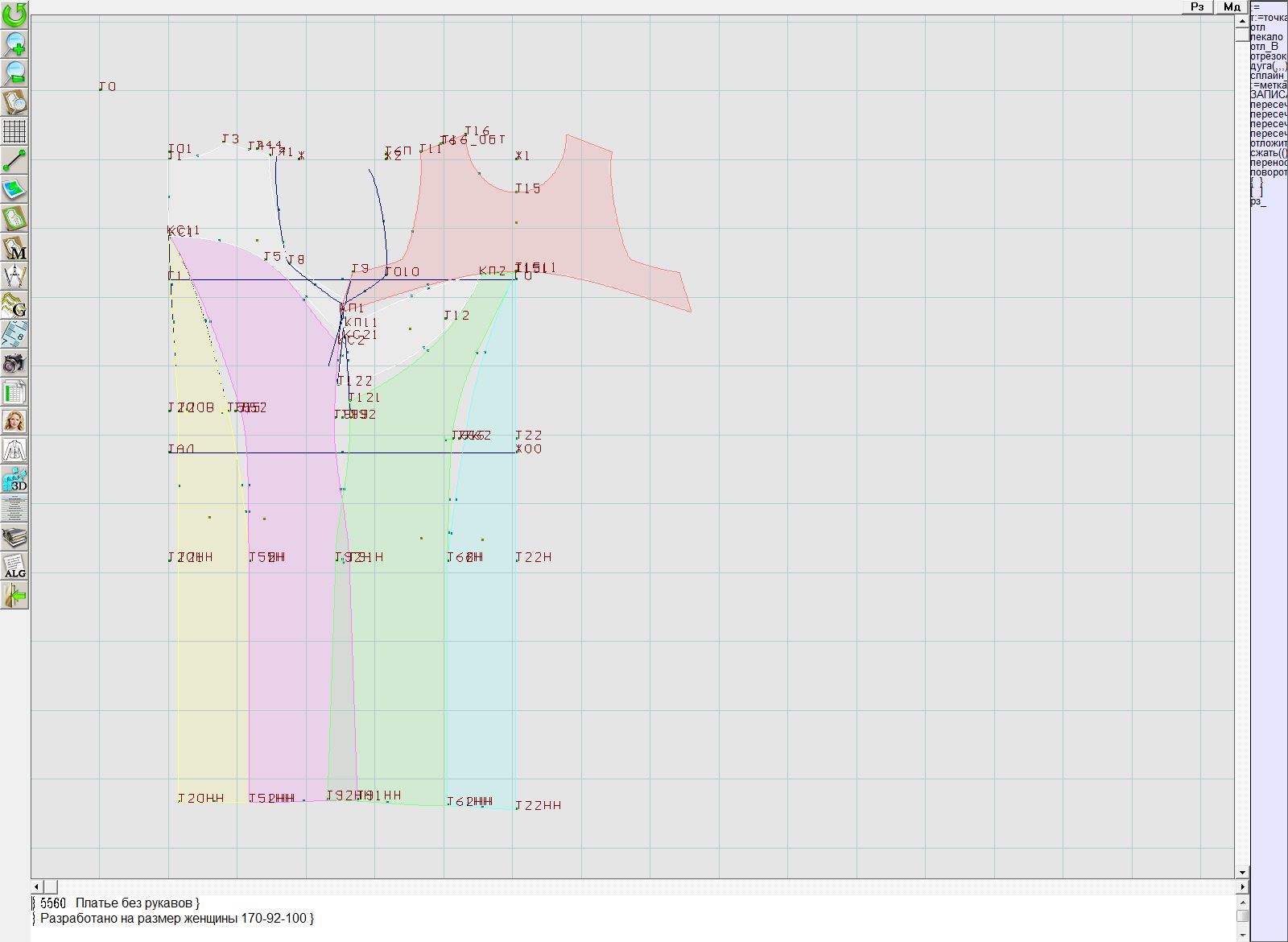Click the stacked books library icon

[14, 537]
